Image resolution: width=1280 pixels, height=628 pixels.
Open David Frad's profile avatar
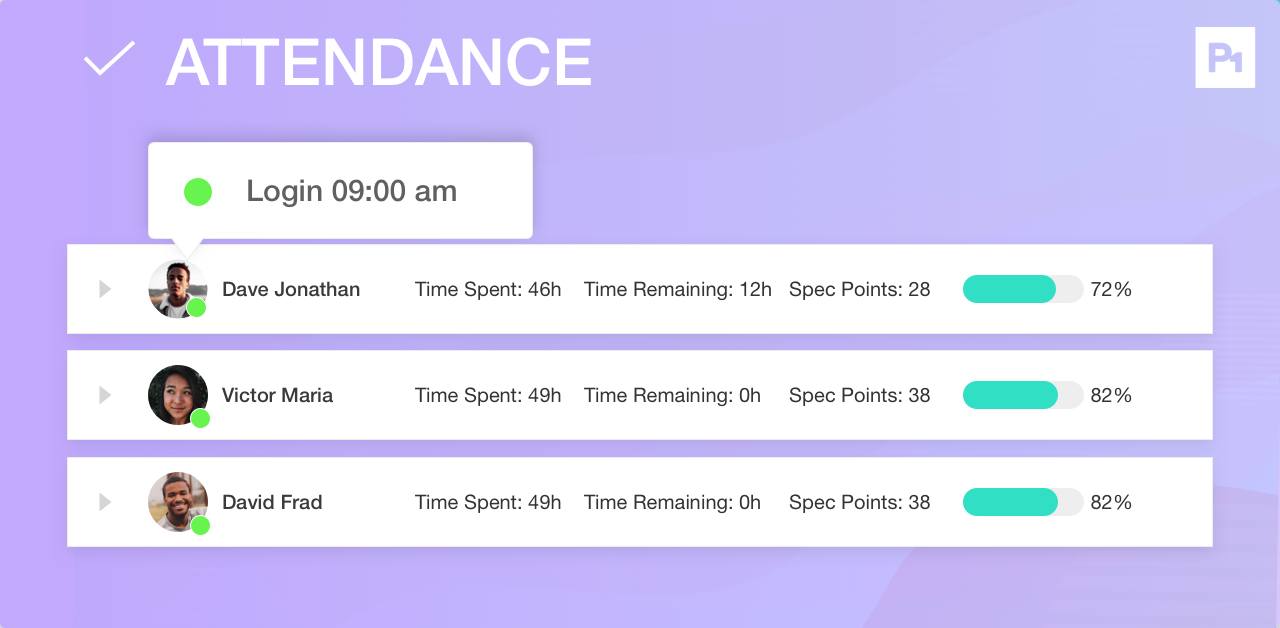click(x=178, y=502)
